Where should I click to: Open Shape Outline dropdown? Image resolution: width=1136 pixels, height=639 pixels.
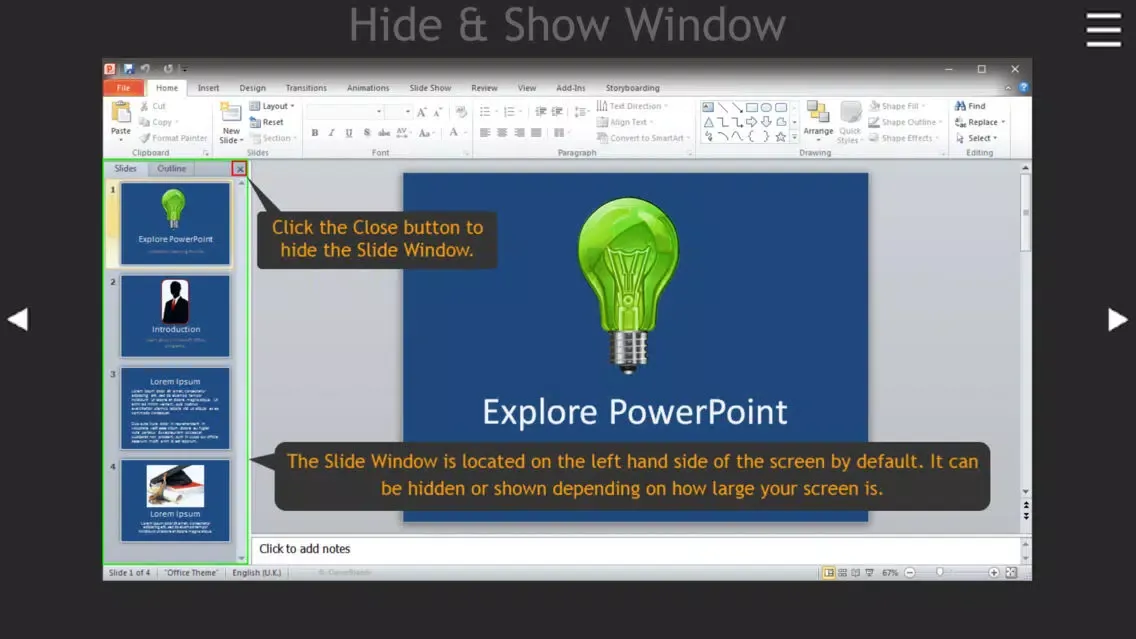pyautogui.click(x=906, y=122)
